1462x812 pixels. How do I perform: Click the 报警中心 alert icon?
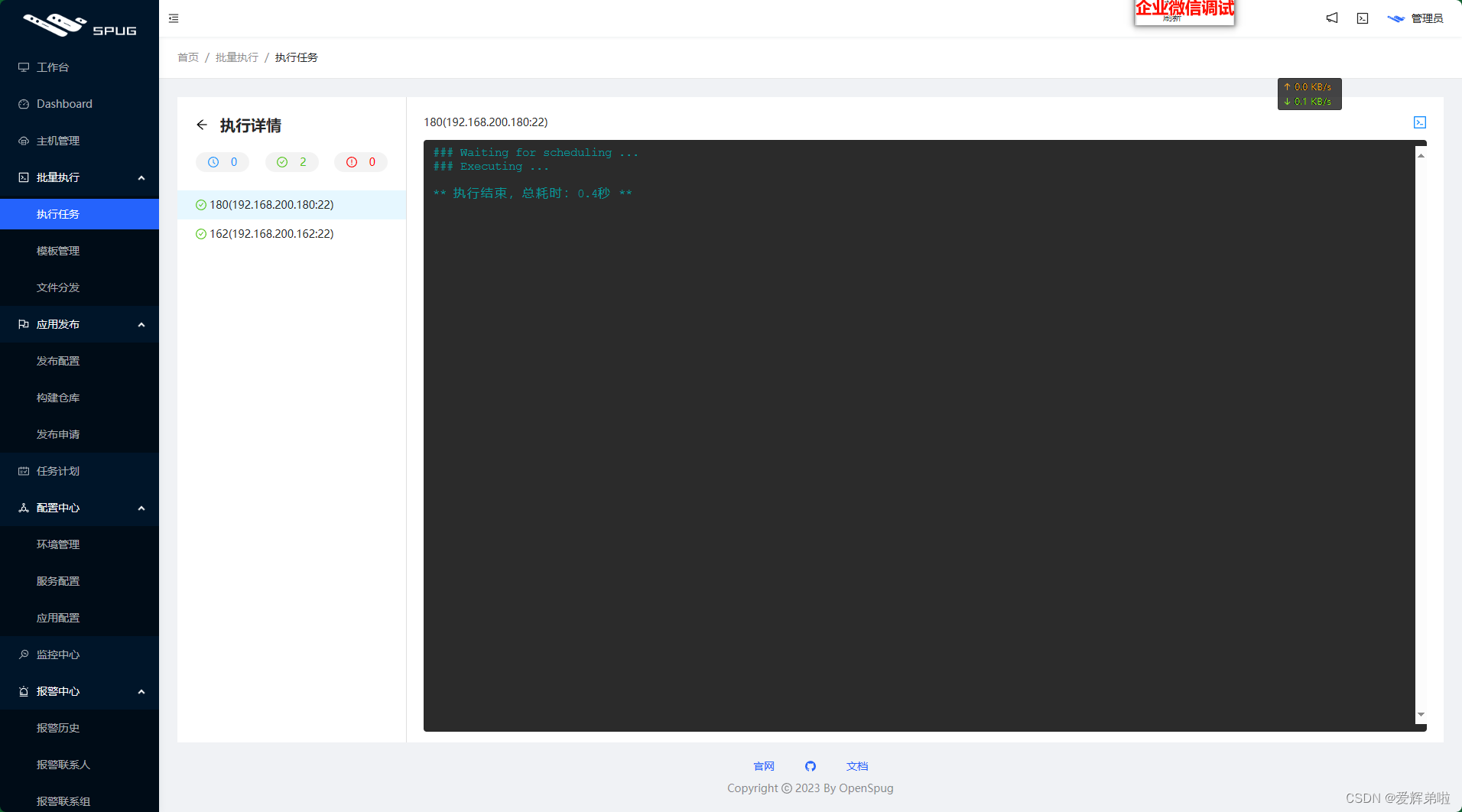(x=24, y=691)
